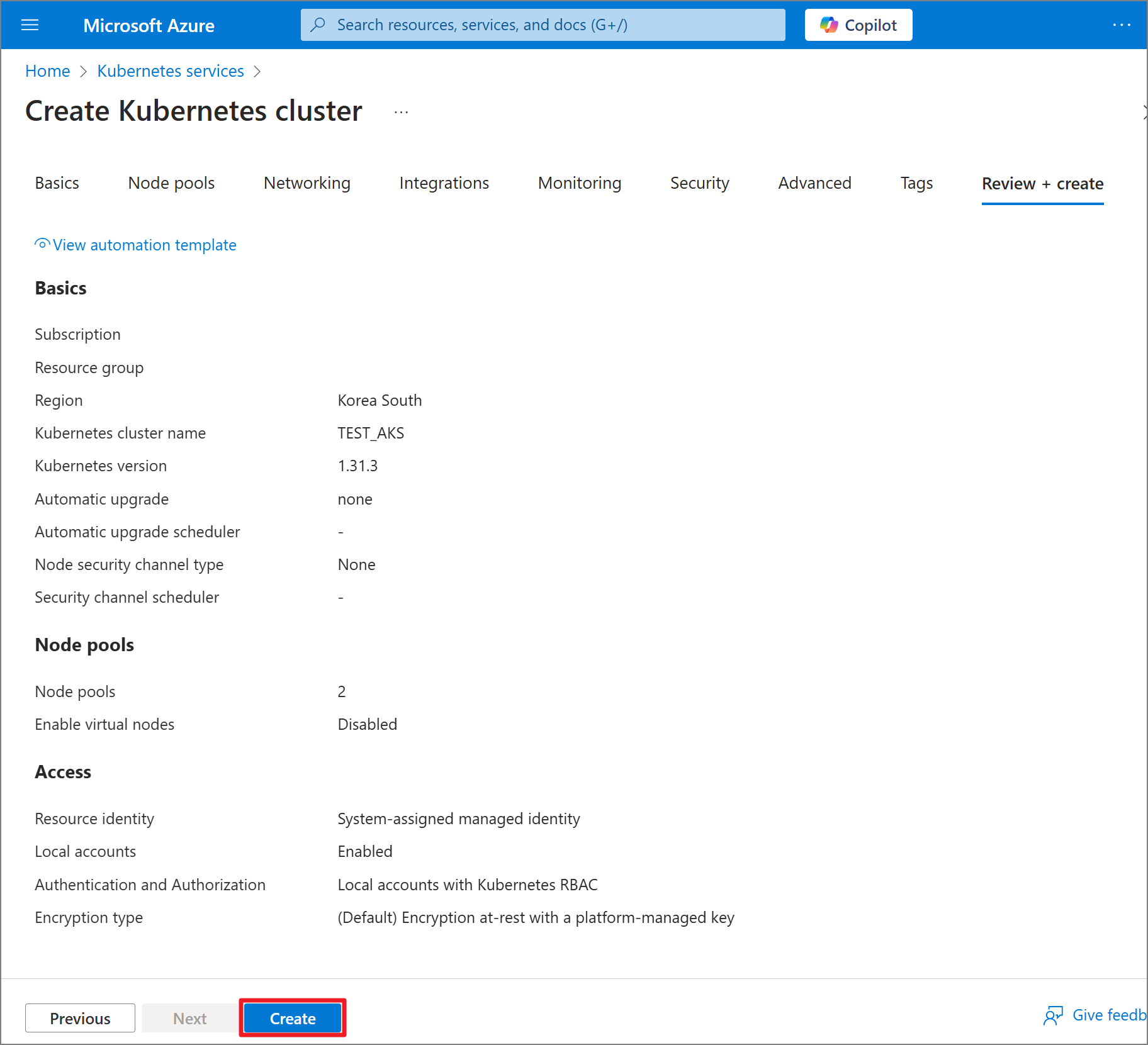
Task: Open the hamburger portal menu
Action: point(30,25)
